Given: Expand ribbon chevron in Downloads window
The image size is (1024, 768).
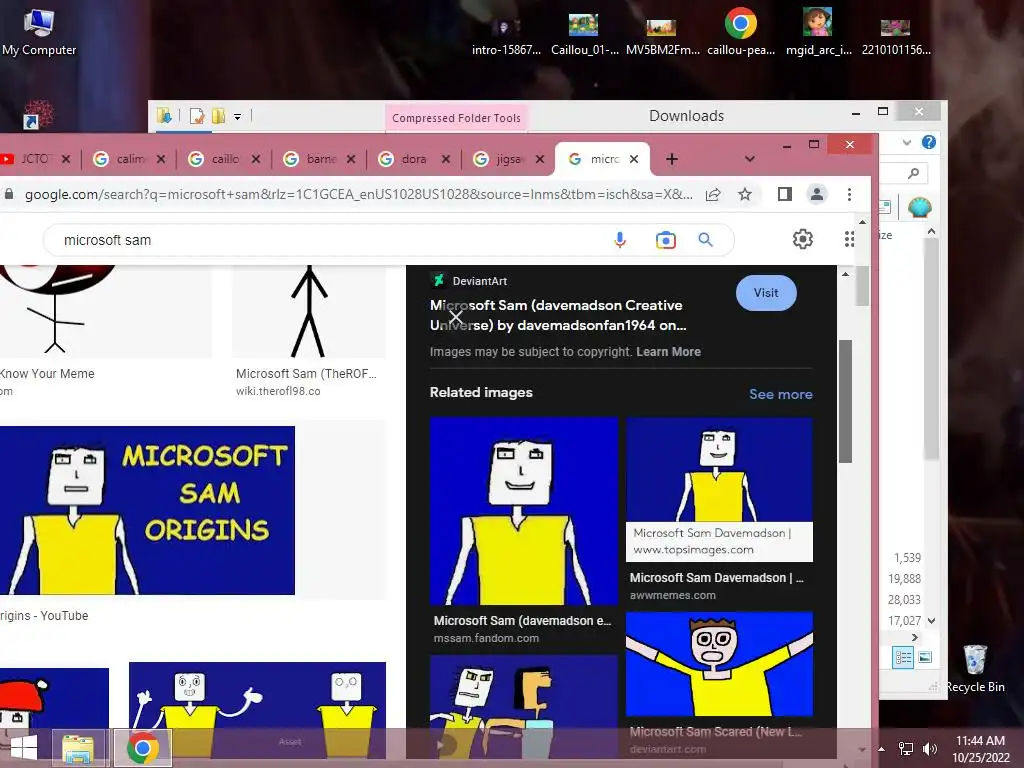Looking at the screenshot, I should click(906, 142).
